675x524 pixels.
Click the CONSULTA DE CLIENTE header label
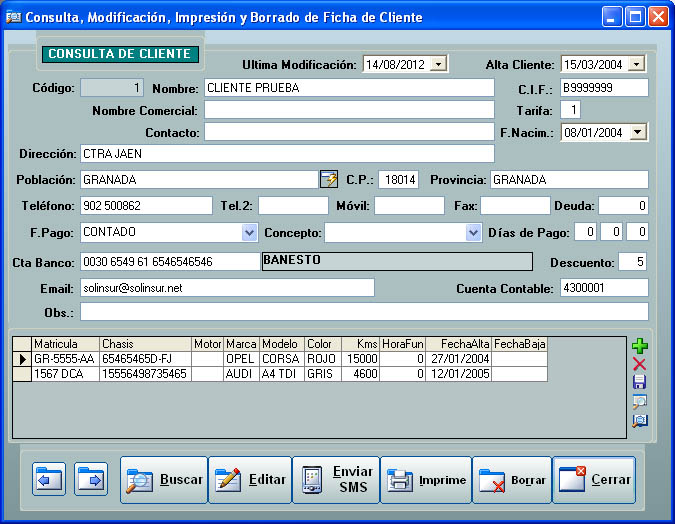point(120,54)
